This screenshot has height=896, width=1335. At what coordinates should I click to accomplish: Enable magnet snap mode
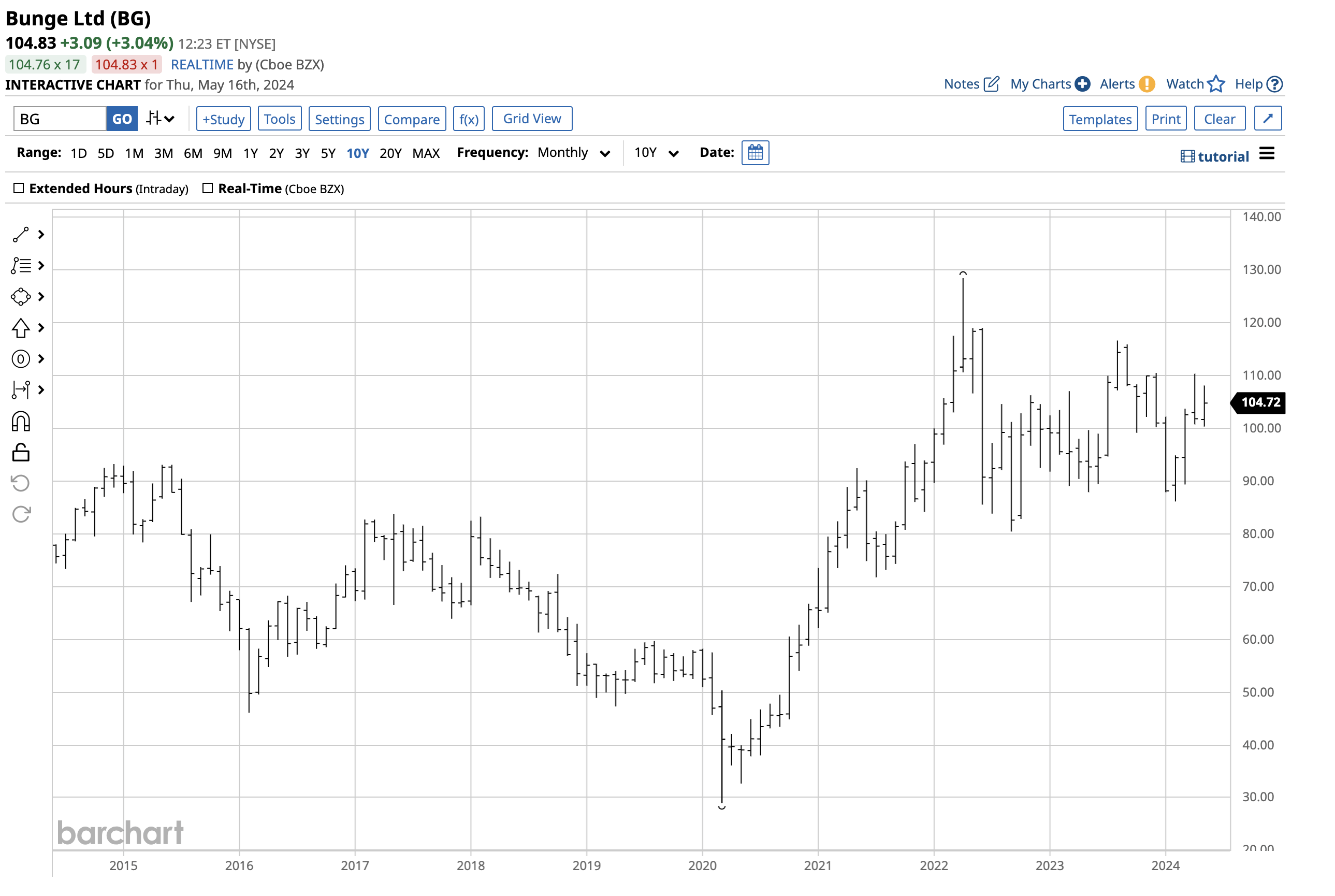[20, 421]
